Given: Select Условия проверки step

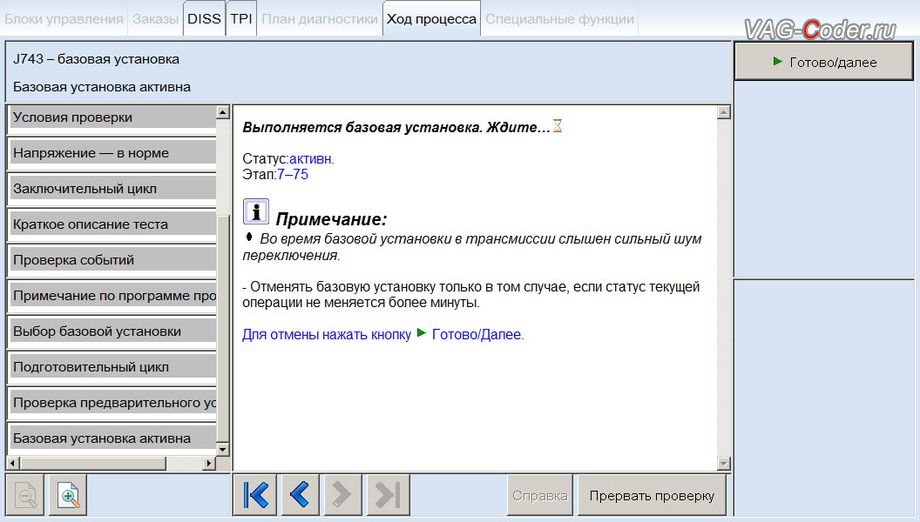Looking at the screenshot, I should point(112,117).
